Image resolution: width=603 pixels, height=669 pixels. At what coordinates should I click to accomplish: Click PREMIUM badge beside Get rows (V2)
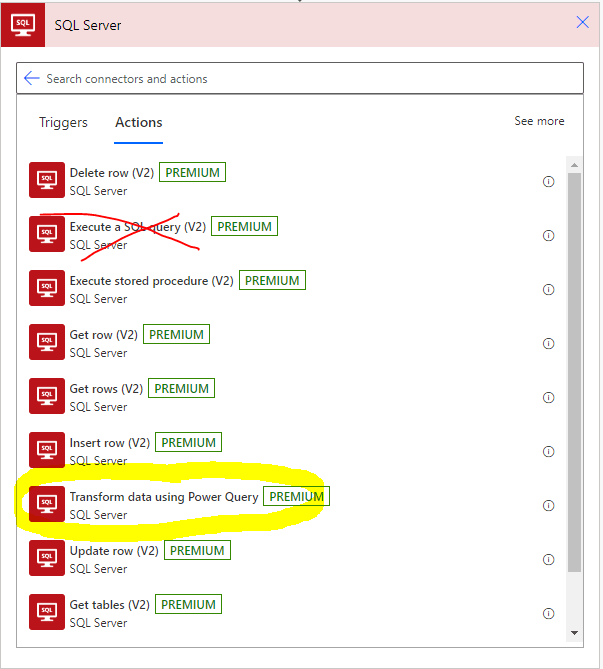pos(181,388)
